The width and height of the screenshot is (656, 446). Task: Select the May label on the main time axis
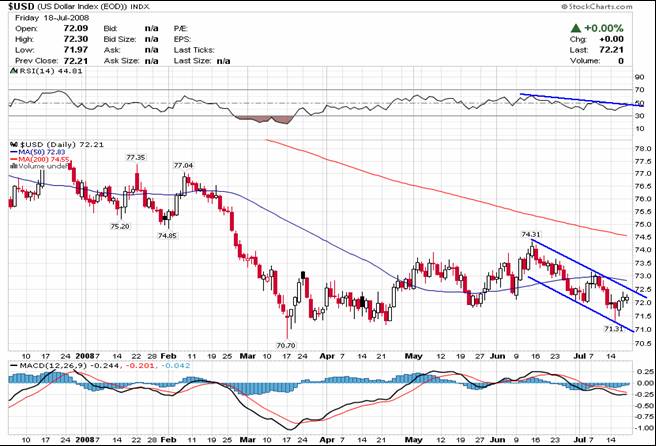coord(414,356)
